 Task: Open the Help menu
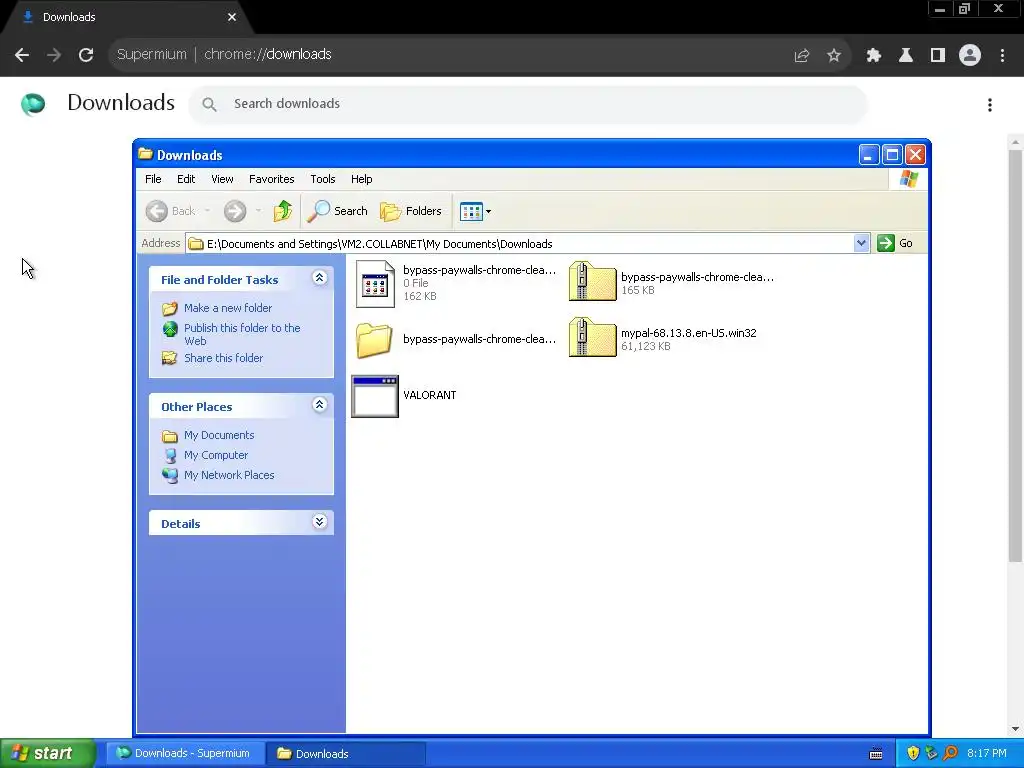tap(361, 179)
